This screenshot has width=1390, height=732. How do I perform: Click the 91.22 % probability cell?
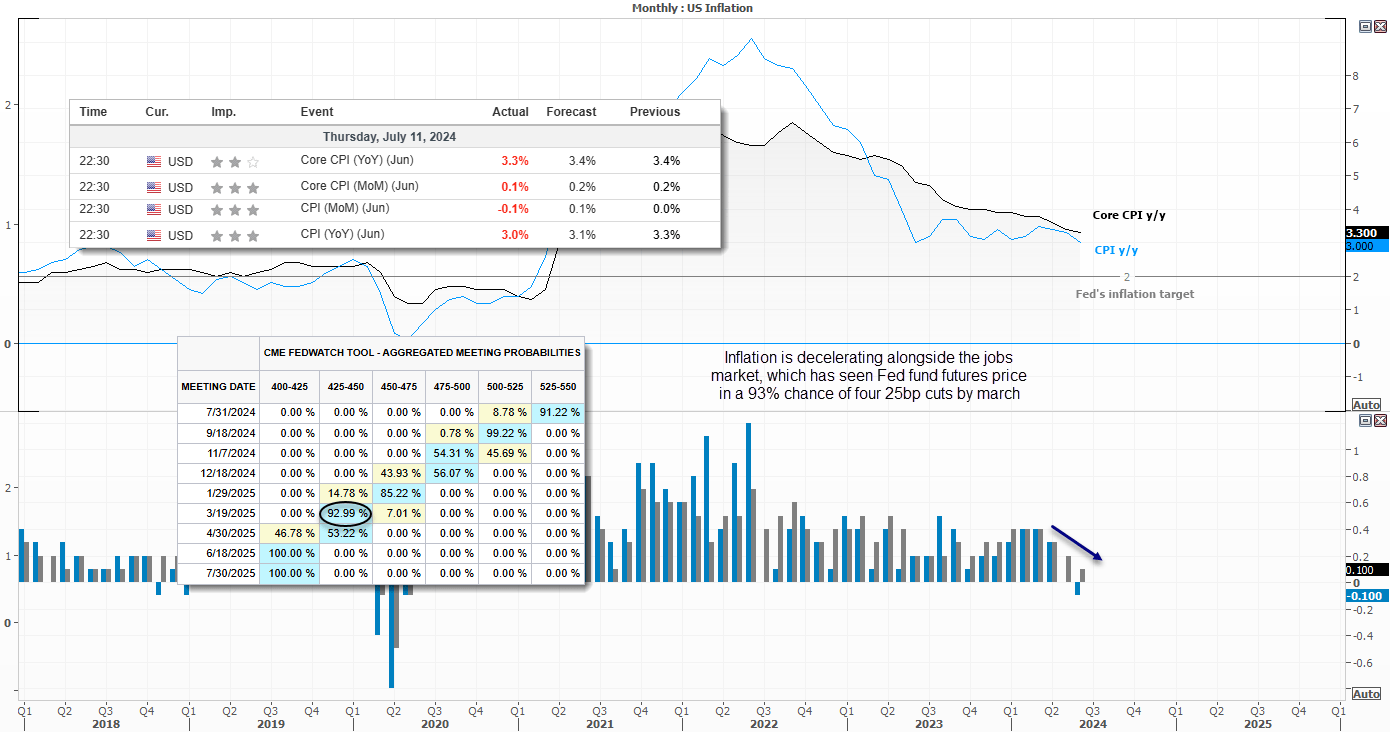(558, 413)
